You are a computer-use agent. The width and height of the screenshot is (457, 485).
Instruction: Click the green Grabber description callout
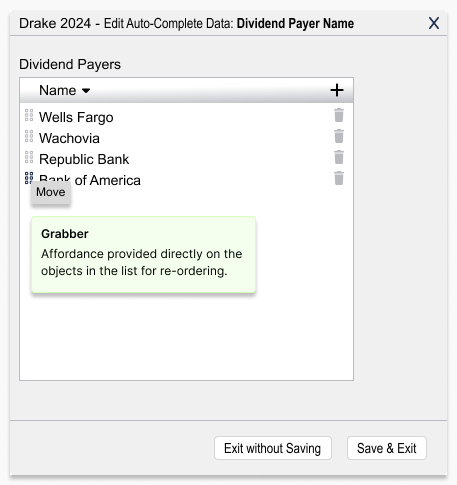point(143,255)
